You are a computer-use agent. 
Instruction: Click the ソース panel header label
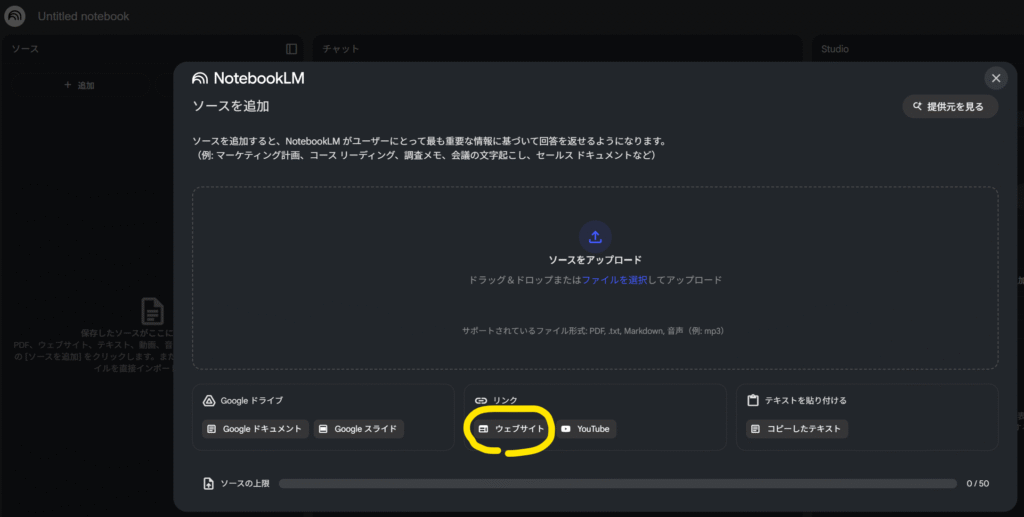pyautogui.click(x=25, y=49)
